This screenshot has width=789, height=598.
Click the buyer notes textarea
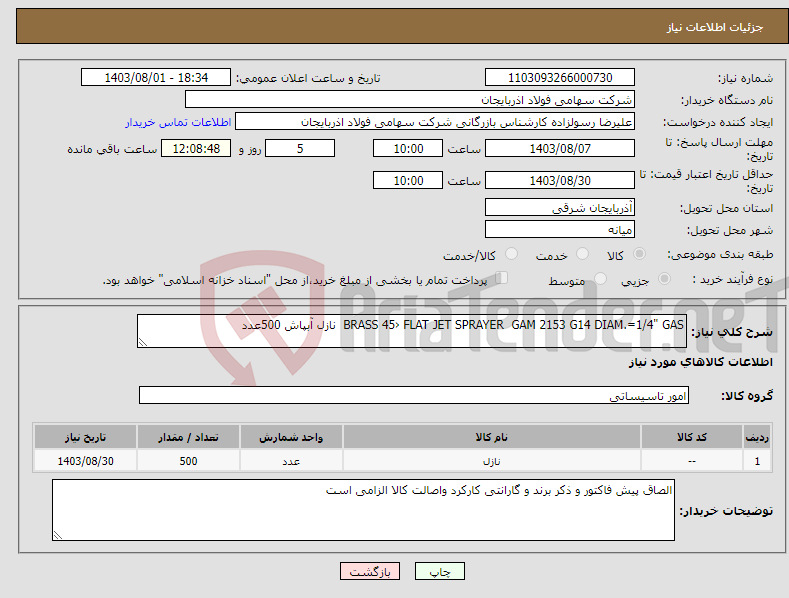363,510
